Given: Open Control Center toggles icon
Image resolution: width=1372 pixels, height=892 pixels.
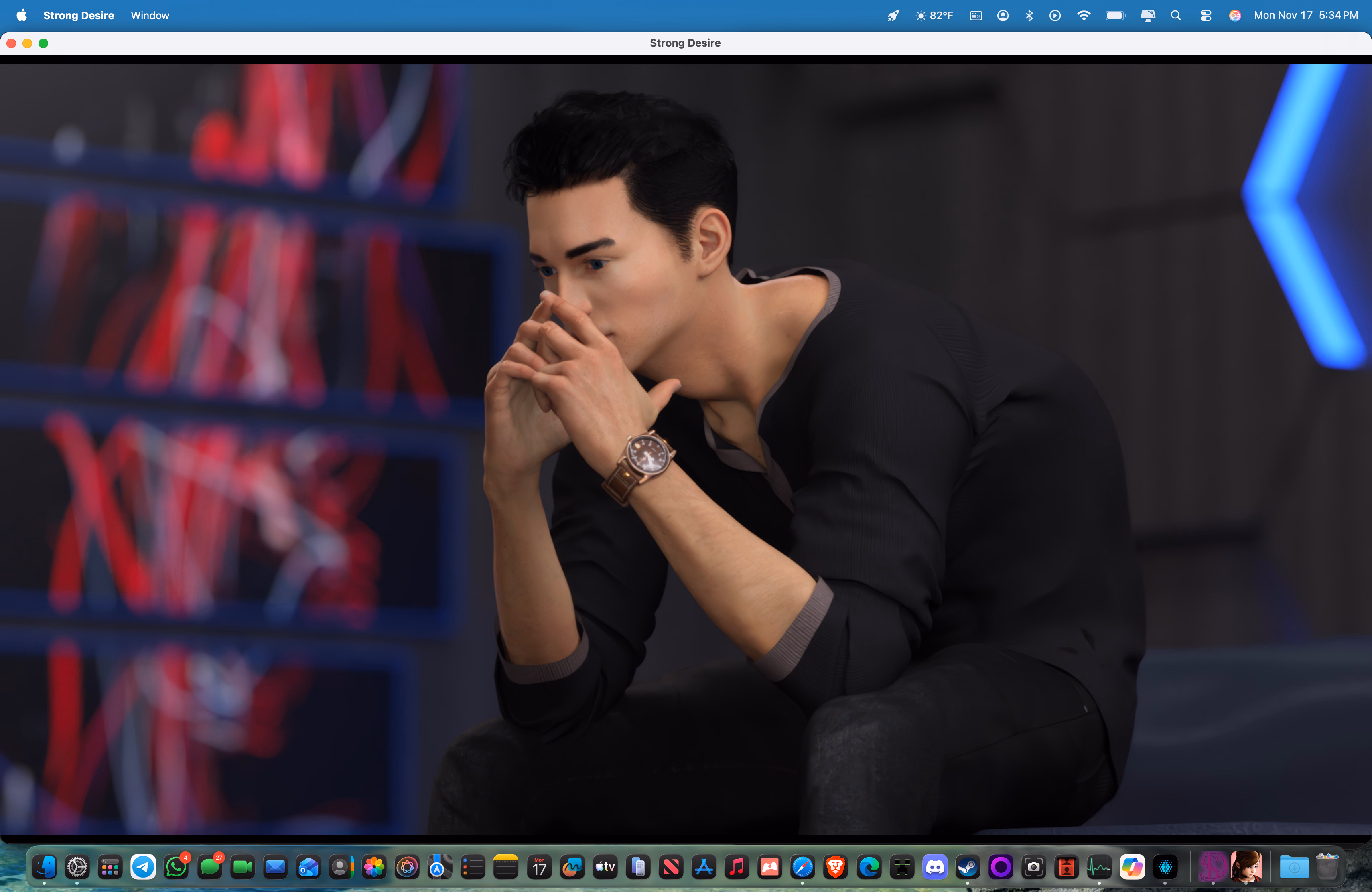Looking at the screenshot, I should 1206,16.
